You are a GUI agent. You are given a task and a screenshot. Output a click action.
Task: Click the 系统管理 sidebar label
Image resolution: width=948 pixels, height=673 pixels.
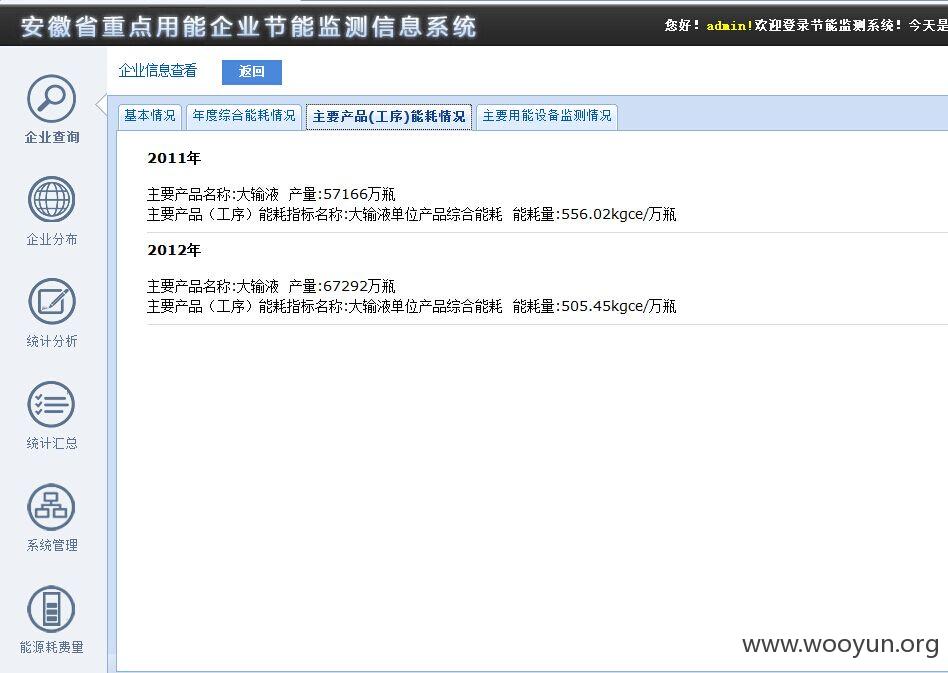(52, 545)
